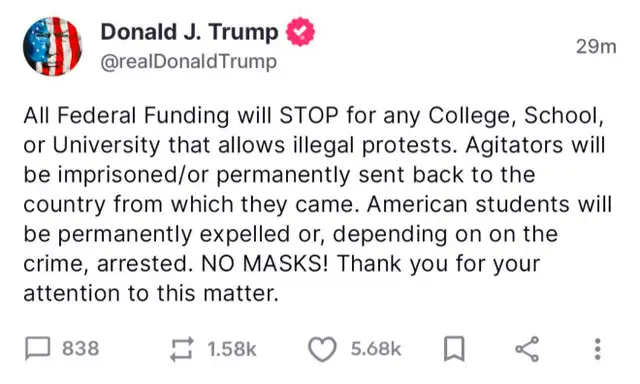Like the post with the heart icon
The width and height of the screenshot is (640, 384).
[322, 349]
